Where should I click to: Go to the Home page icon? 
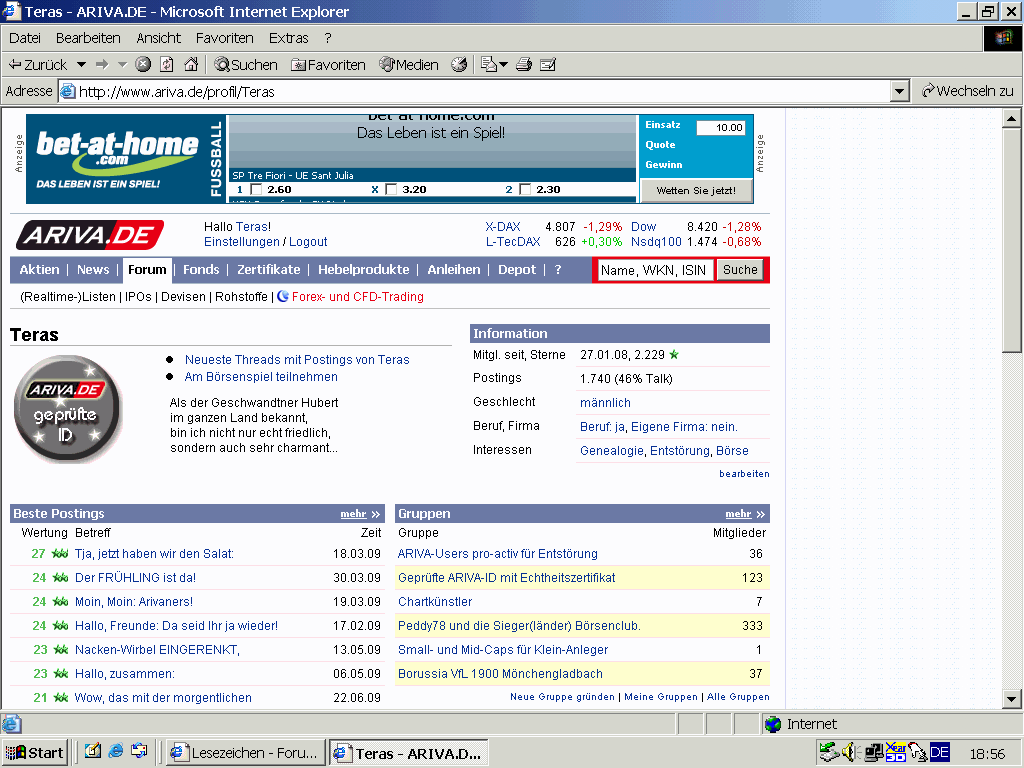point(190,65)
